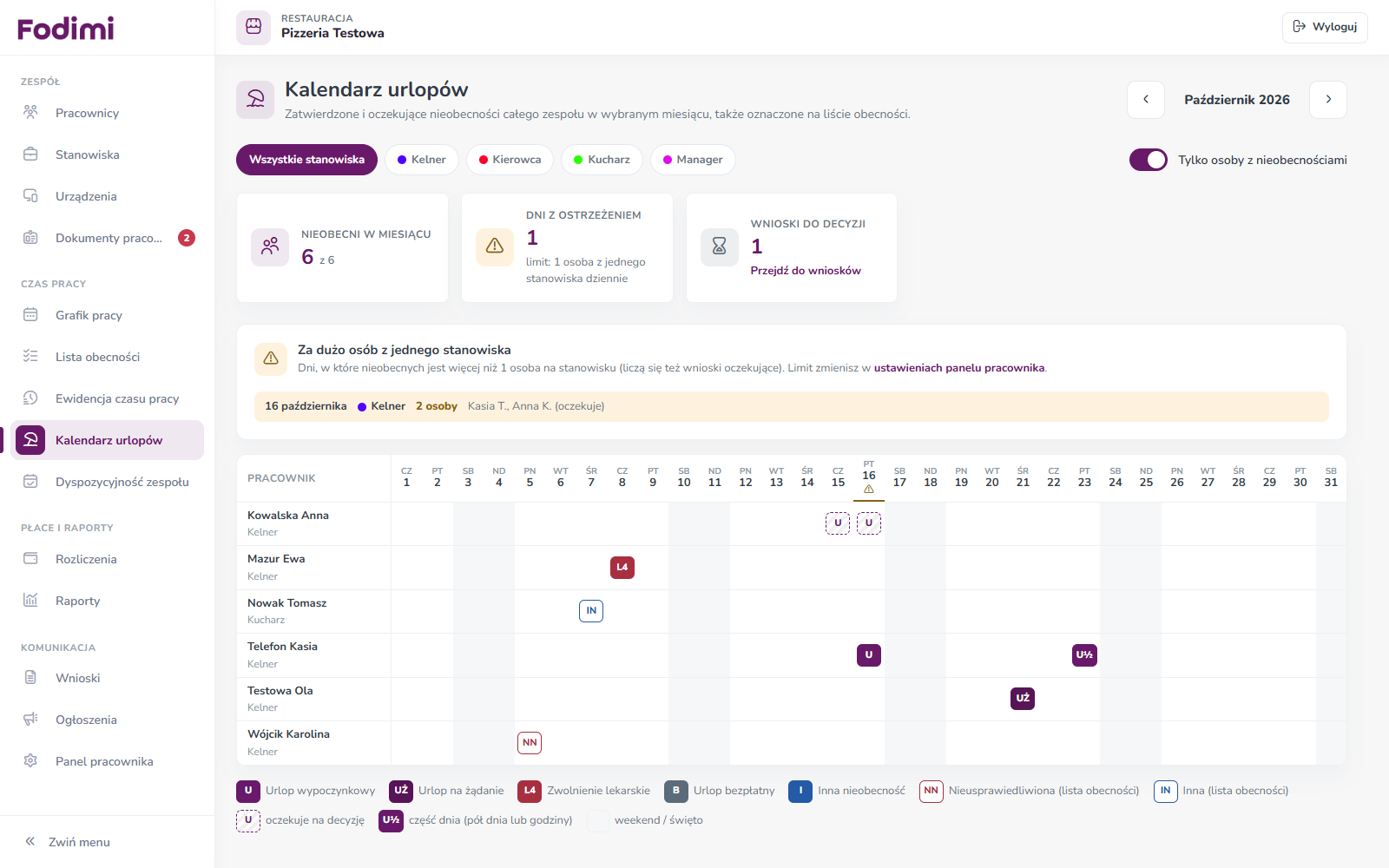Filter calendar by Kierowca

click(x=510, y=160)
